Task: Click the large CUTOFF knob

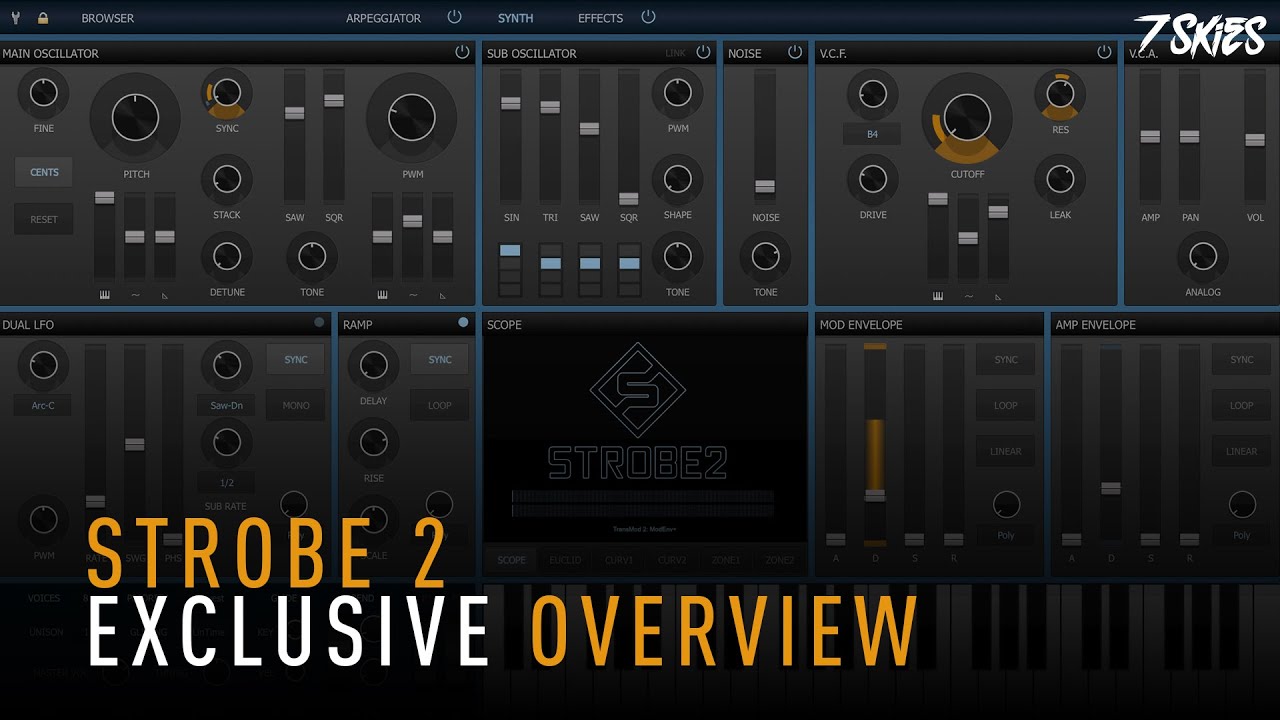Action: pyautogui.click(x=967, y=119)
